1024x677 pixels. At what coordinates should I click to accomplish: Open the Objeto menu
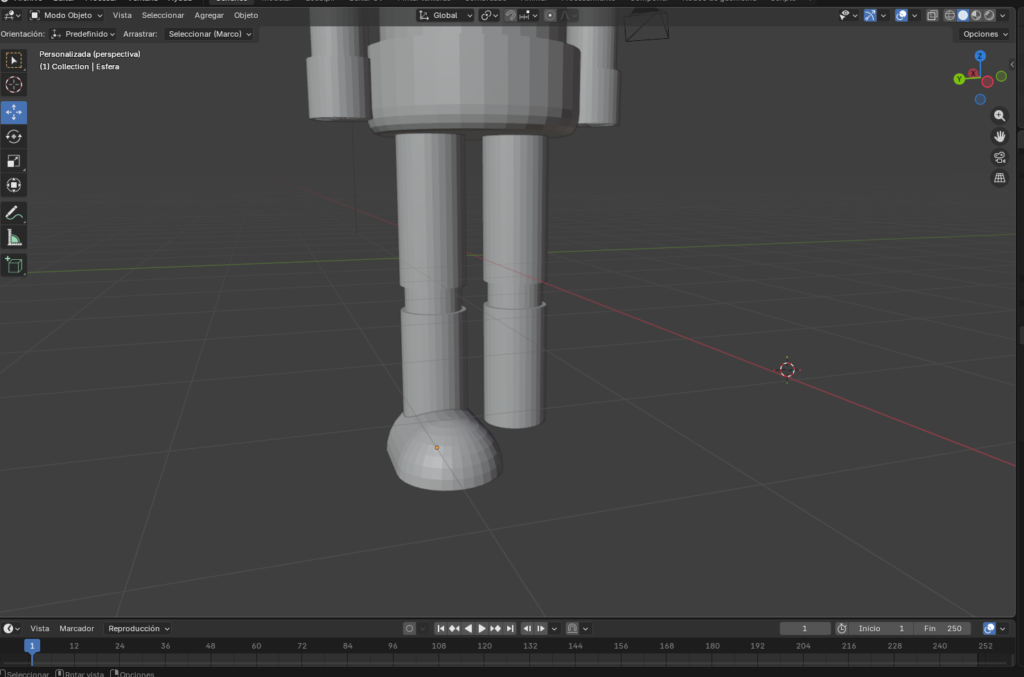(245, 15)
